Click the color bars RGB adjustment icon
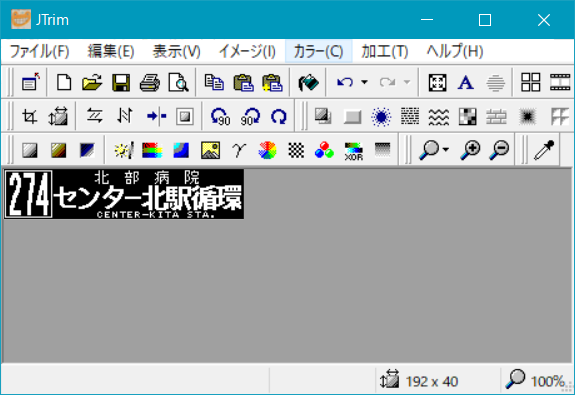 [x=152, y=150]
